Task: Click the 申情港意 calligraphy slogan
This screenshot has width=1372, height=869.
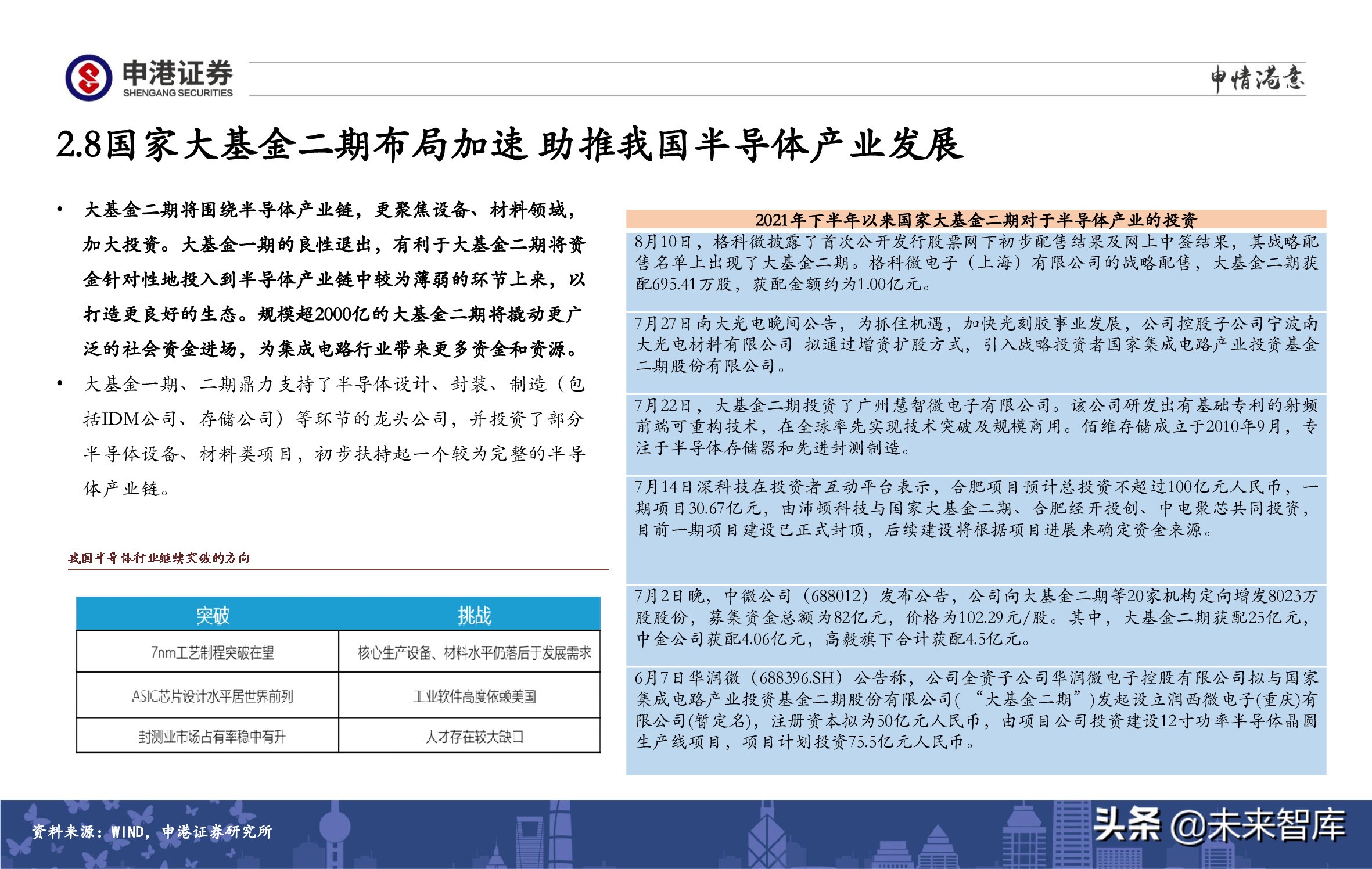Action: point(1258,79)
